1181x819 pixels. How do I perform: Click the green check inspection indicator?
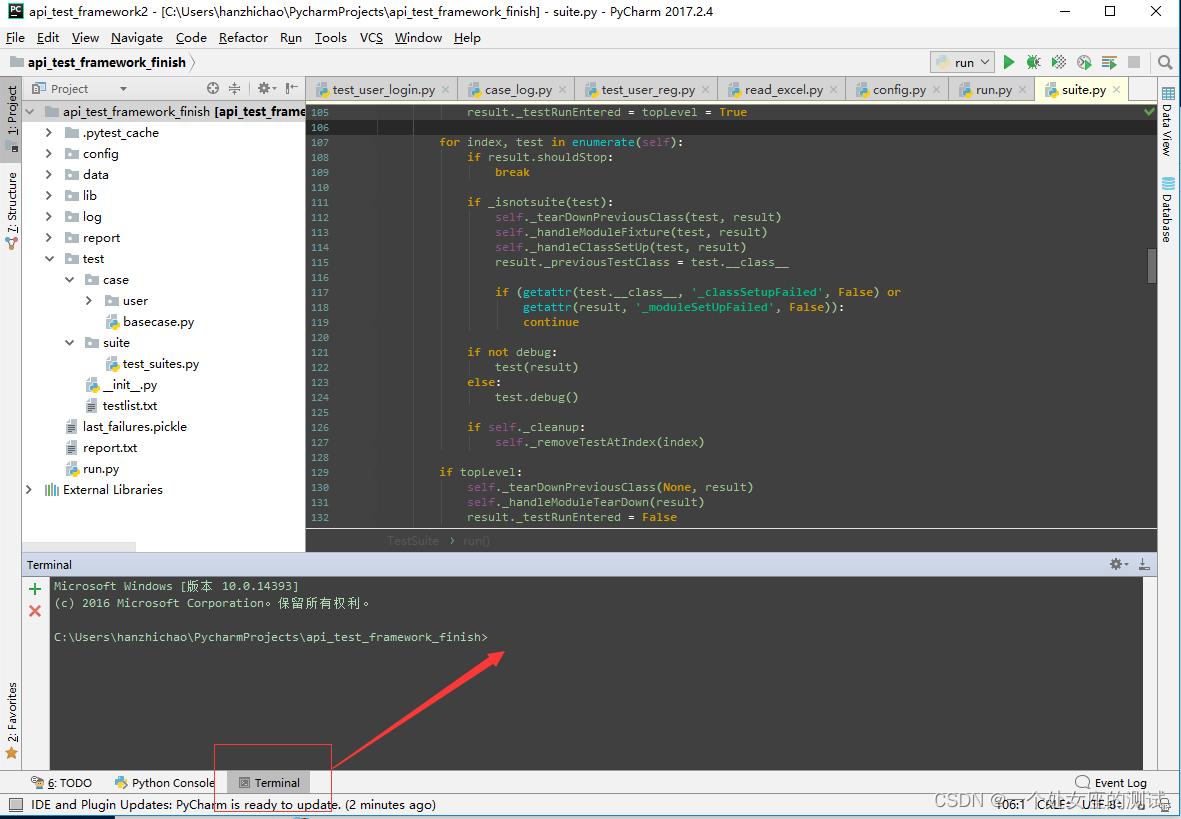coord(1149,112)
